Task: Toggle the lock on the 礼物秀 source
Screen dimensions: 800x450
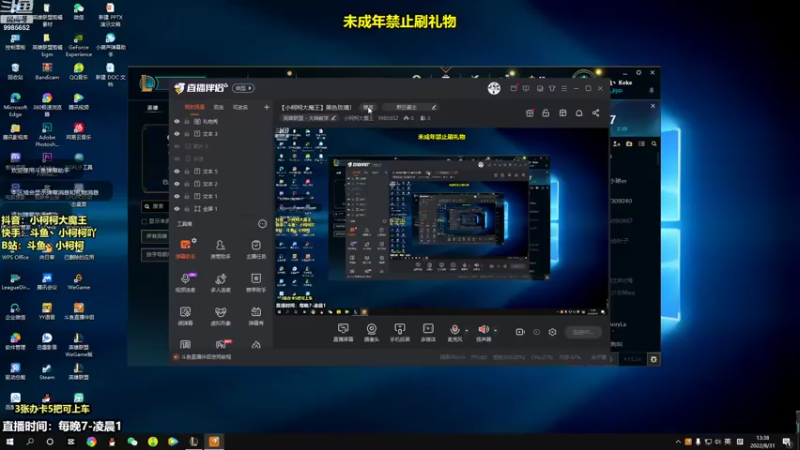Action: point(187,121)
